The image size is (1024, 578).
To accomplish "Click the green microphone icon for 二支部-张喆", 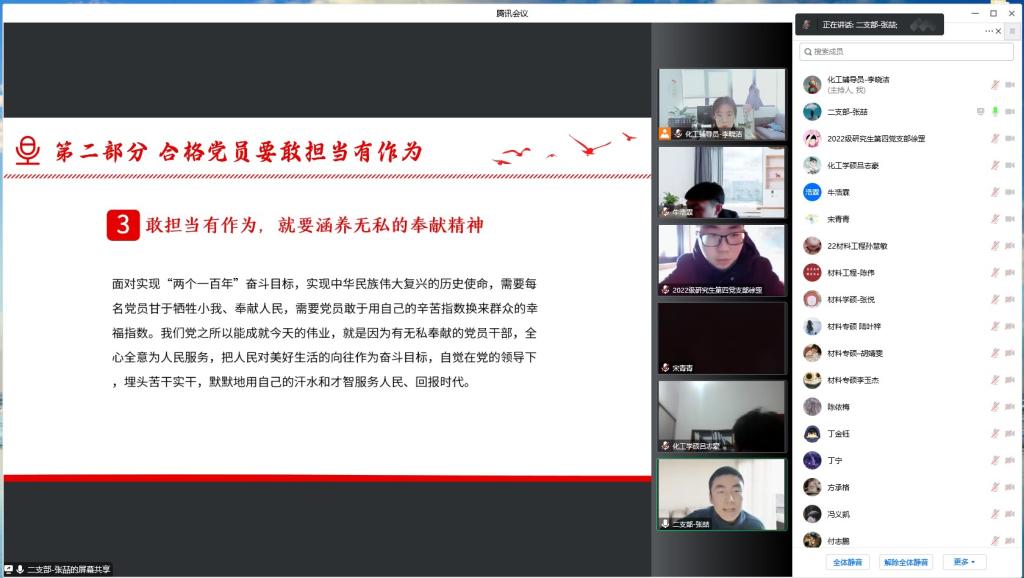I will 995,112.
